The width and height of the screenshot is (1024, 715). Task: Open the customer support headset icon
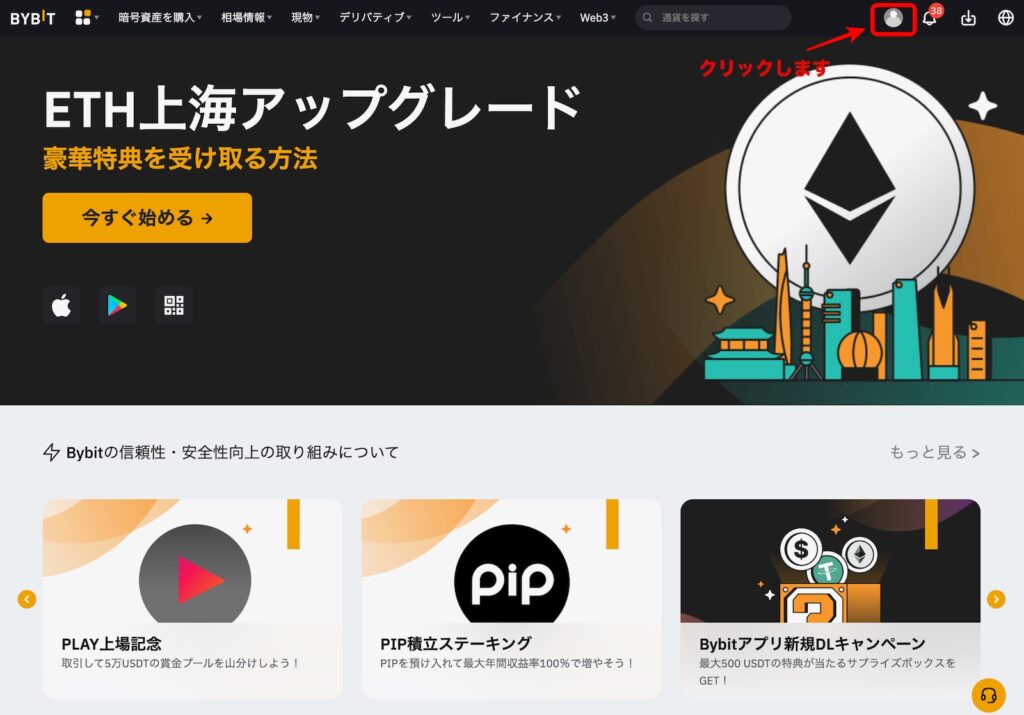(x=988, y=695)
